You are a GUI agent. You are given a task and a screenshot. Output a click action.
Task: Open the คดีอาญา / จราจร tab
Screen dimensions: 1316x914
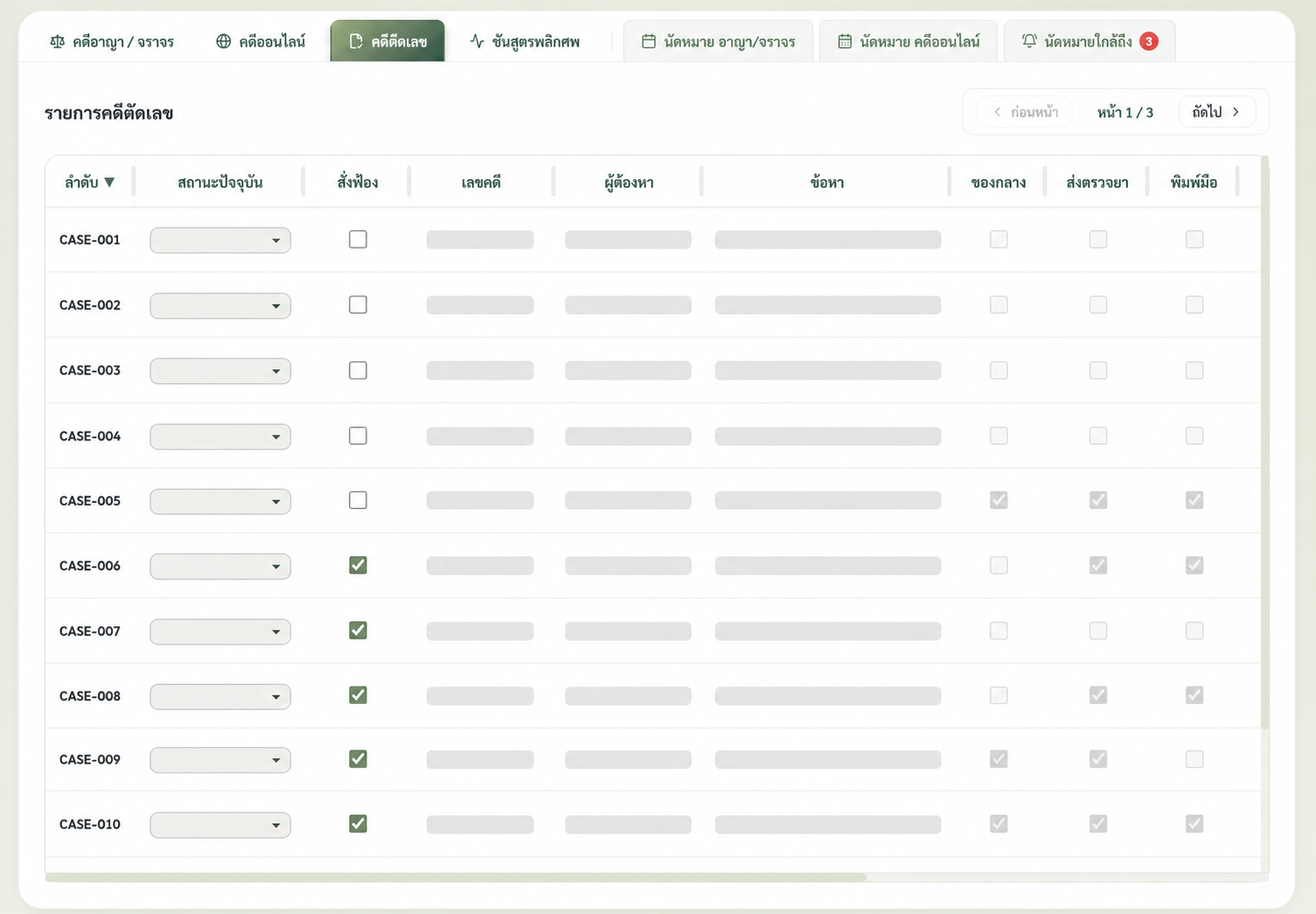click(112, 41)
